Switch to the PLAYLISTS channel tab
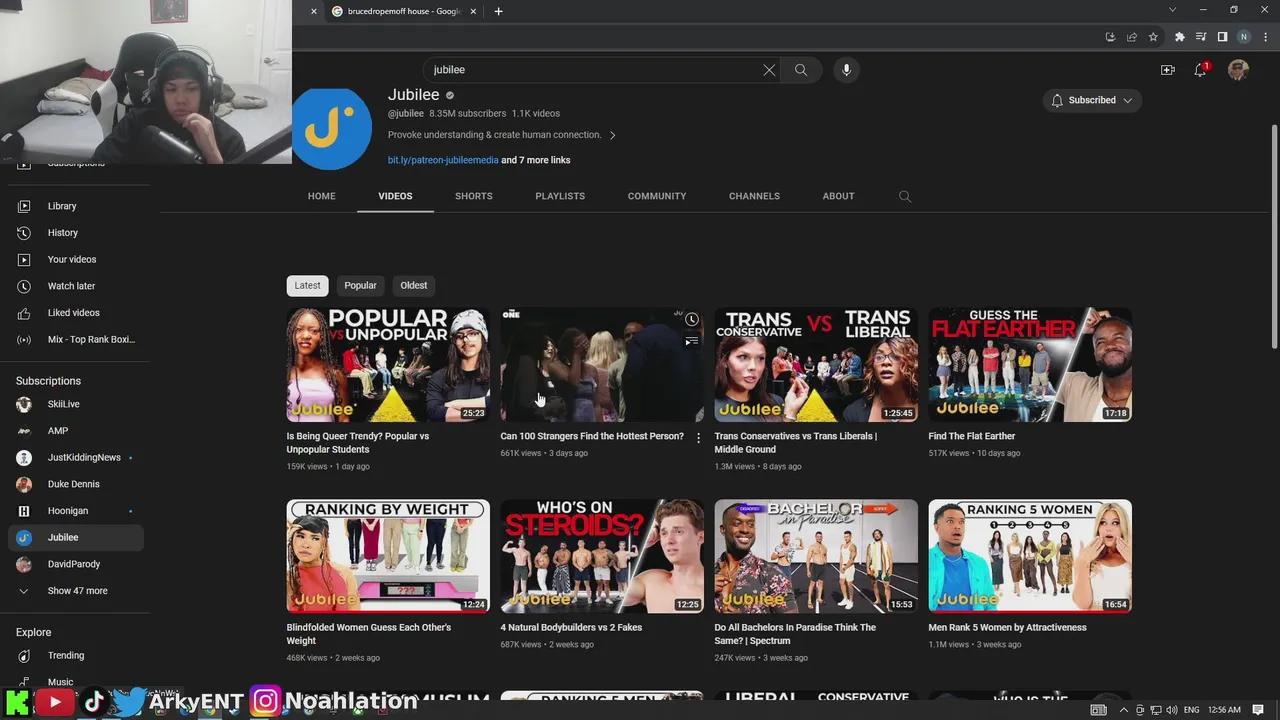The image size is (1280, 720). [560, 196]
